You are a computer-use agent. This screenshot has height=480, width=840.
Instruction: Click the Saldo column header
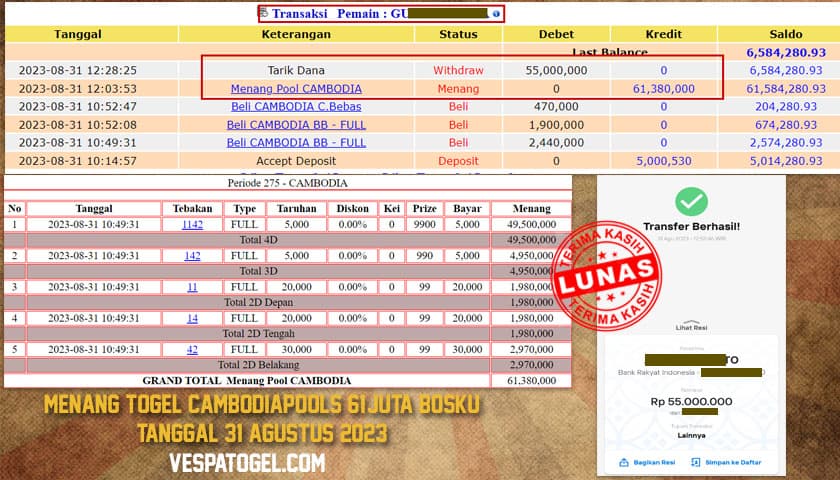click(x=785, y=34)
